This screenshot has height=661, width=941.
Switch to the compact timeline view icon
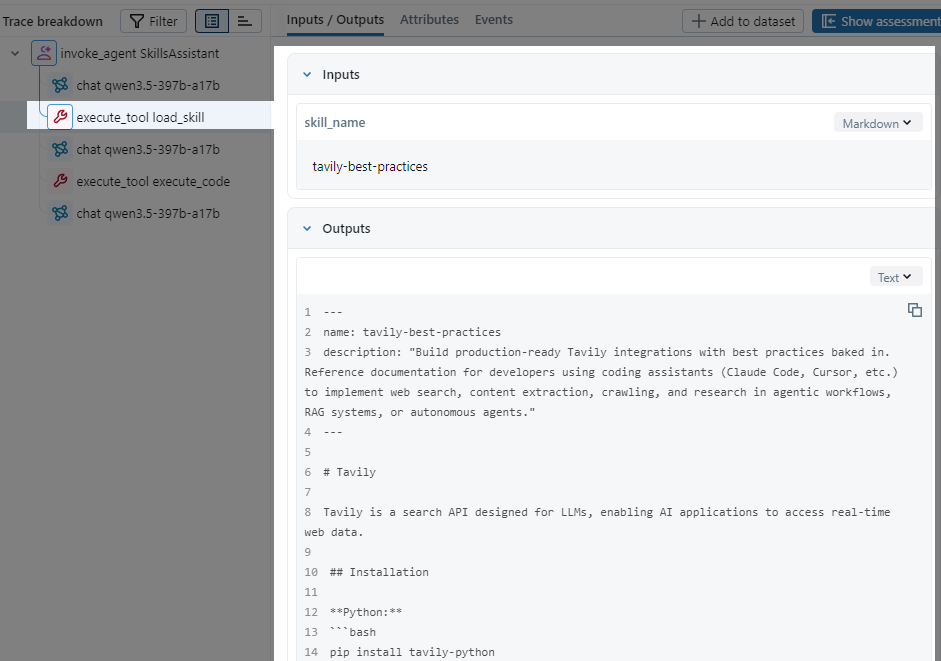[x=243, y=21]
